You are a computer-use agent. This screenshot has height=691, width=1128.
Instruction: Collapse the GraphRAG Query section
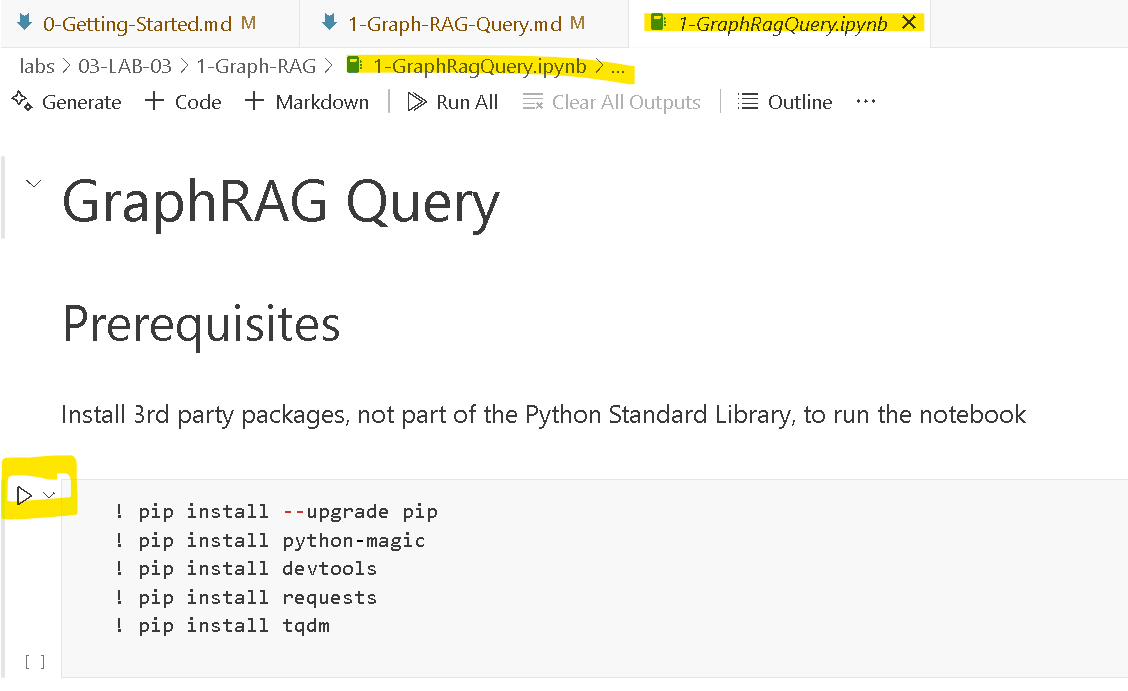(33, 183)
